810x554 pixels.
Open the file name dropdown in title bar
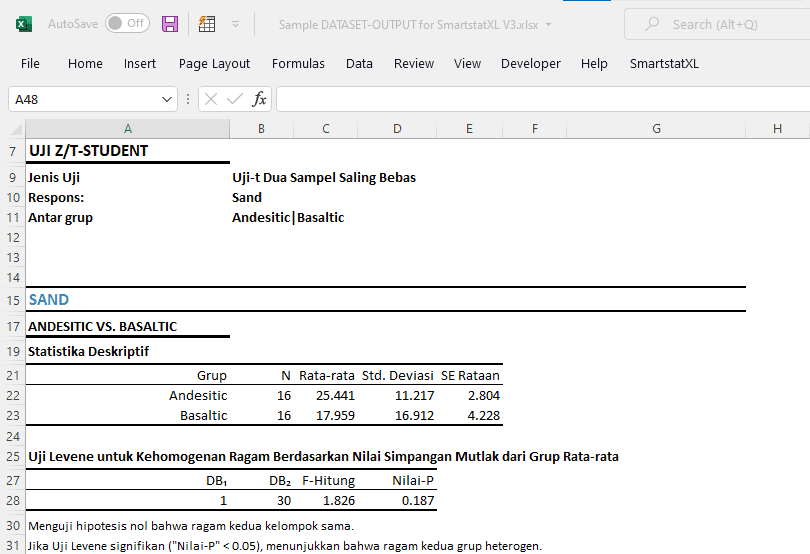point(549,24)
